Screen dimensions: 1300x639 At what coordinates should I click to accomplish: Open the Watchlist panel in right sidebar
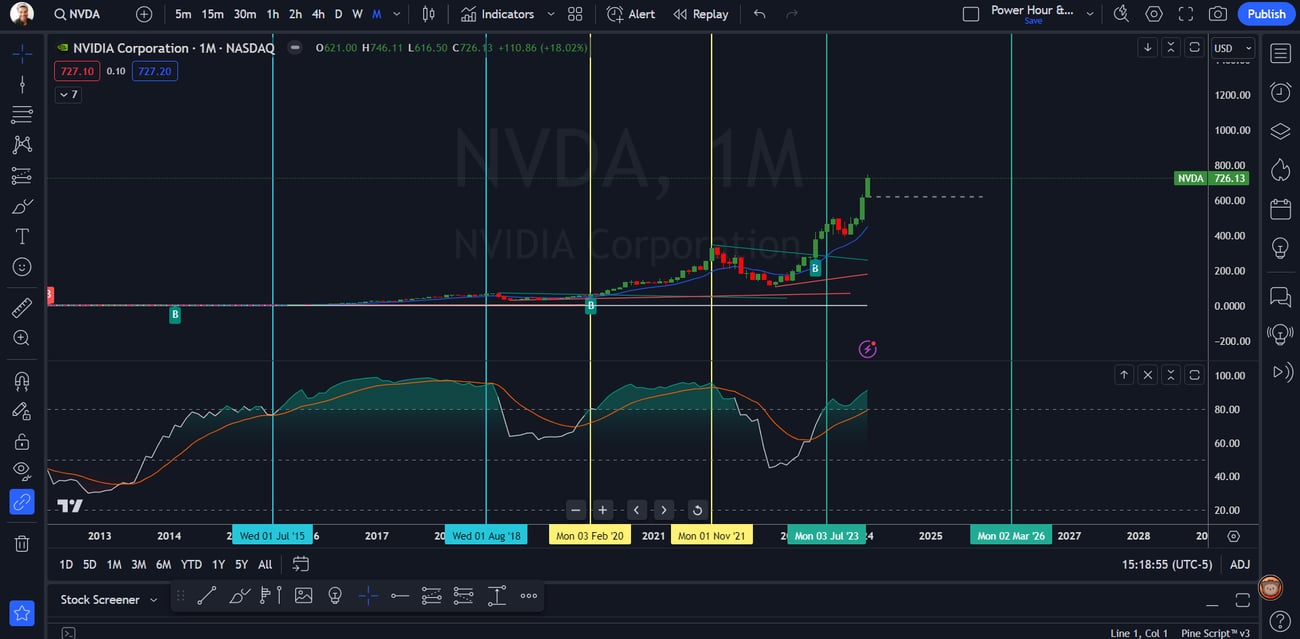1280,52
